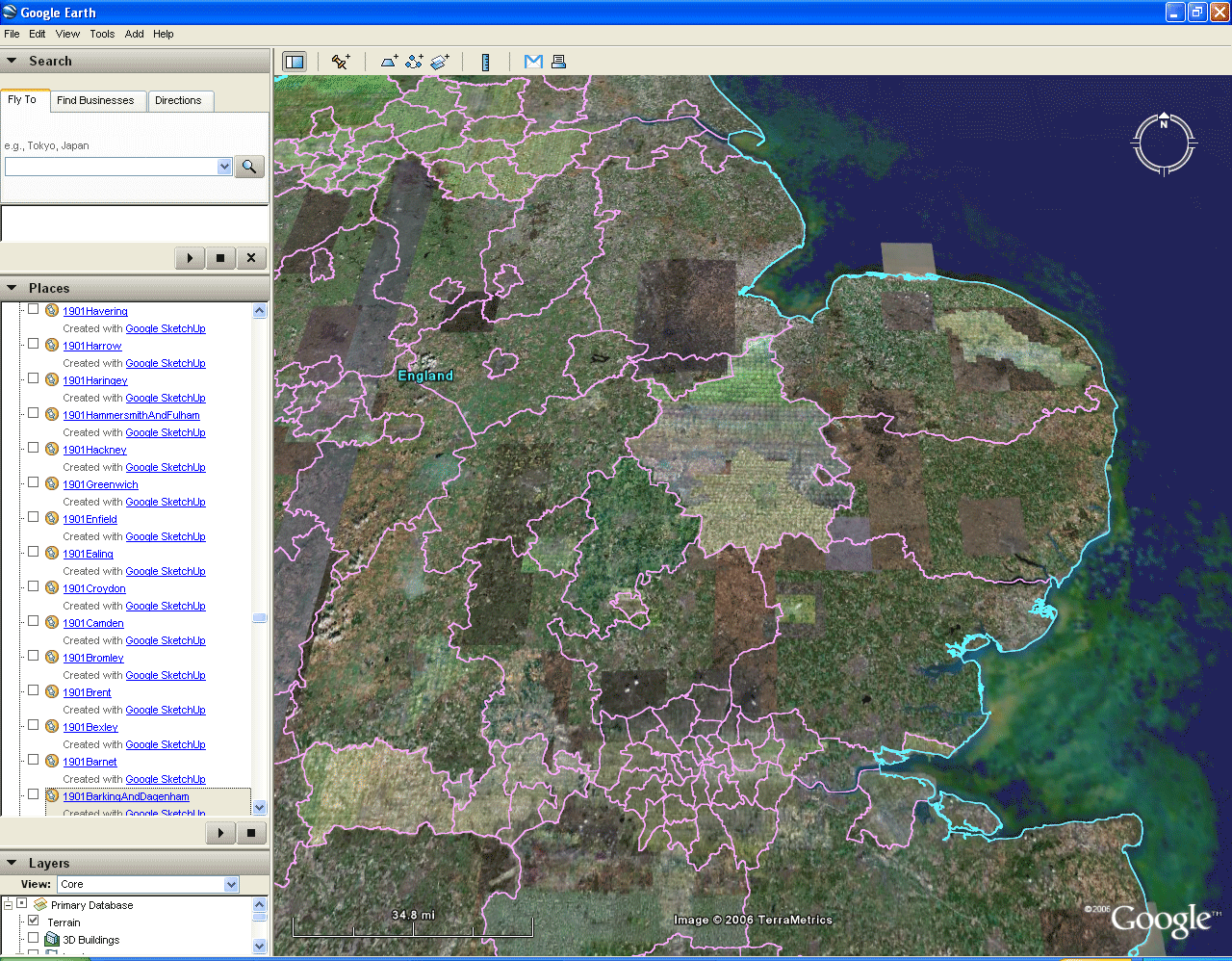Check the 1901Bexley checkbox

pyautogui.click(x=33, y=725)
